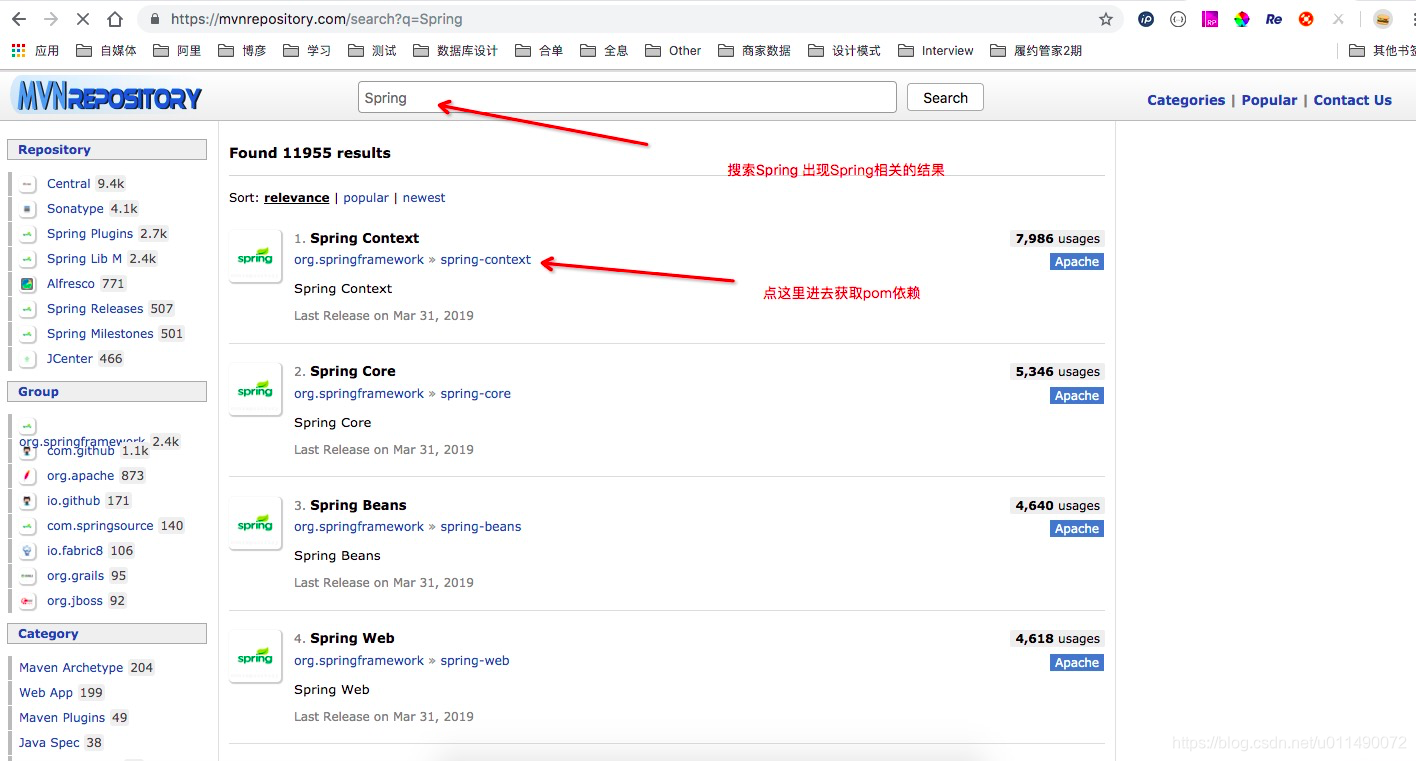Click Apache license tag on Spring Web
This screenshot has height=761, width=1416.
[x=1077, y=663]
